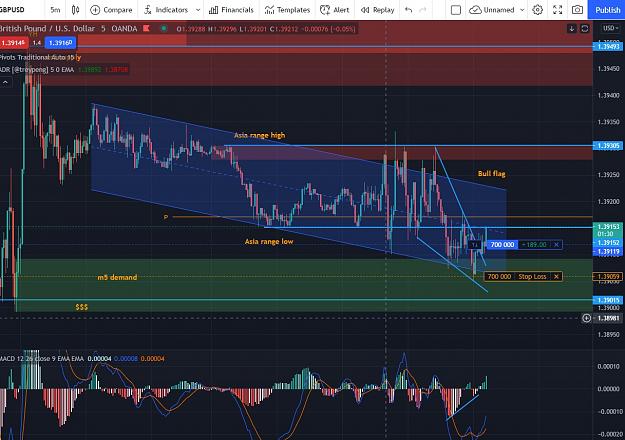This screenshot has width=625, height=440.
Task: Click the green market status indicator
Action: tap(163, 28)
